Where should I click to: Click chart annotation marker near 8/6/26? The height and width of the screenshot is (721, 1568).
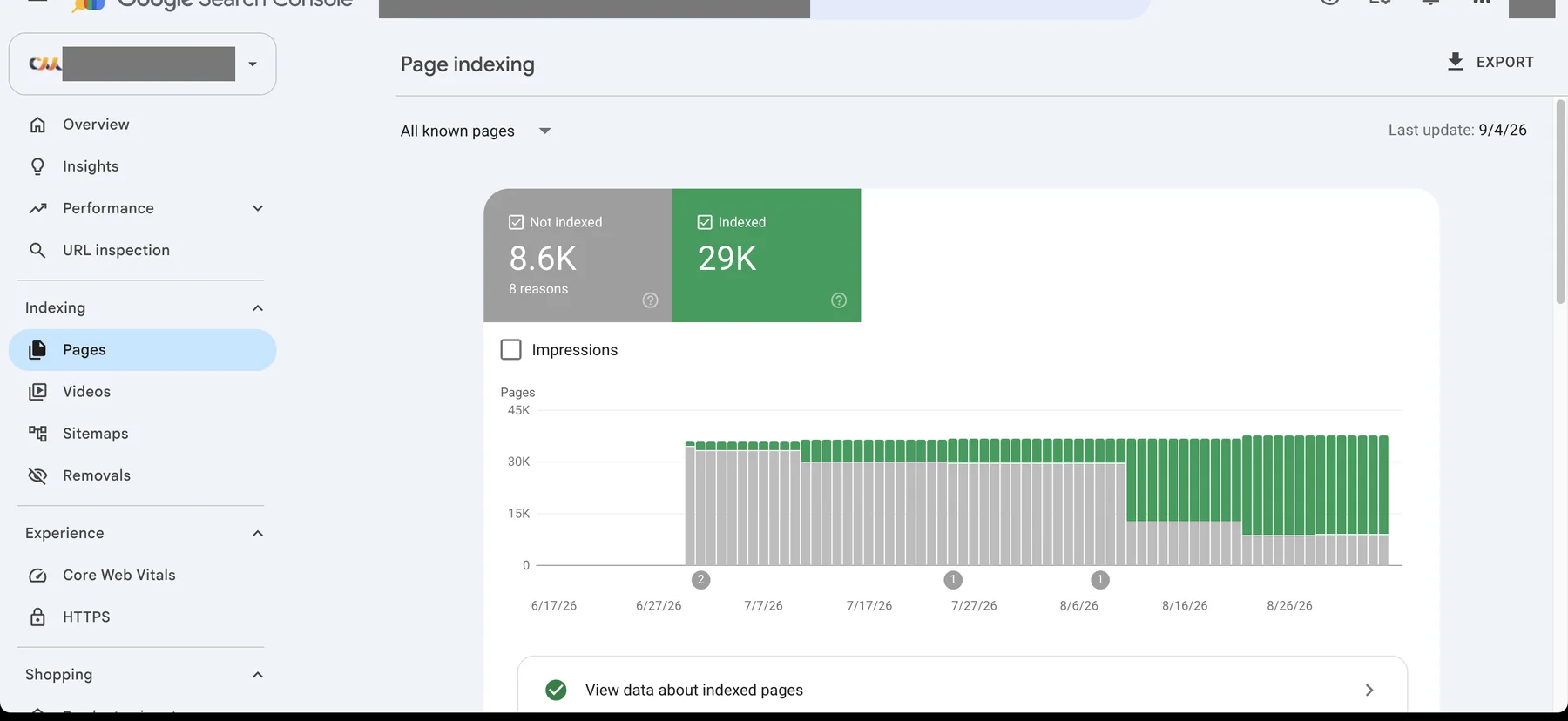tap(1099, 580)
